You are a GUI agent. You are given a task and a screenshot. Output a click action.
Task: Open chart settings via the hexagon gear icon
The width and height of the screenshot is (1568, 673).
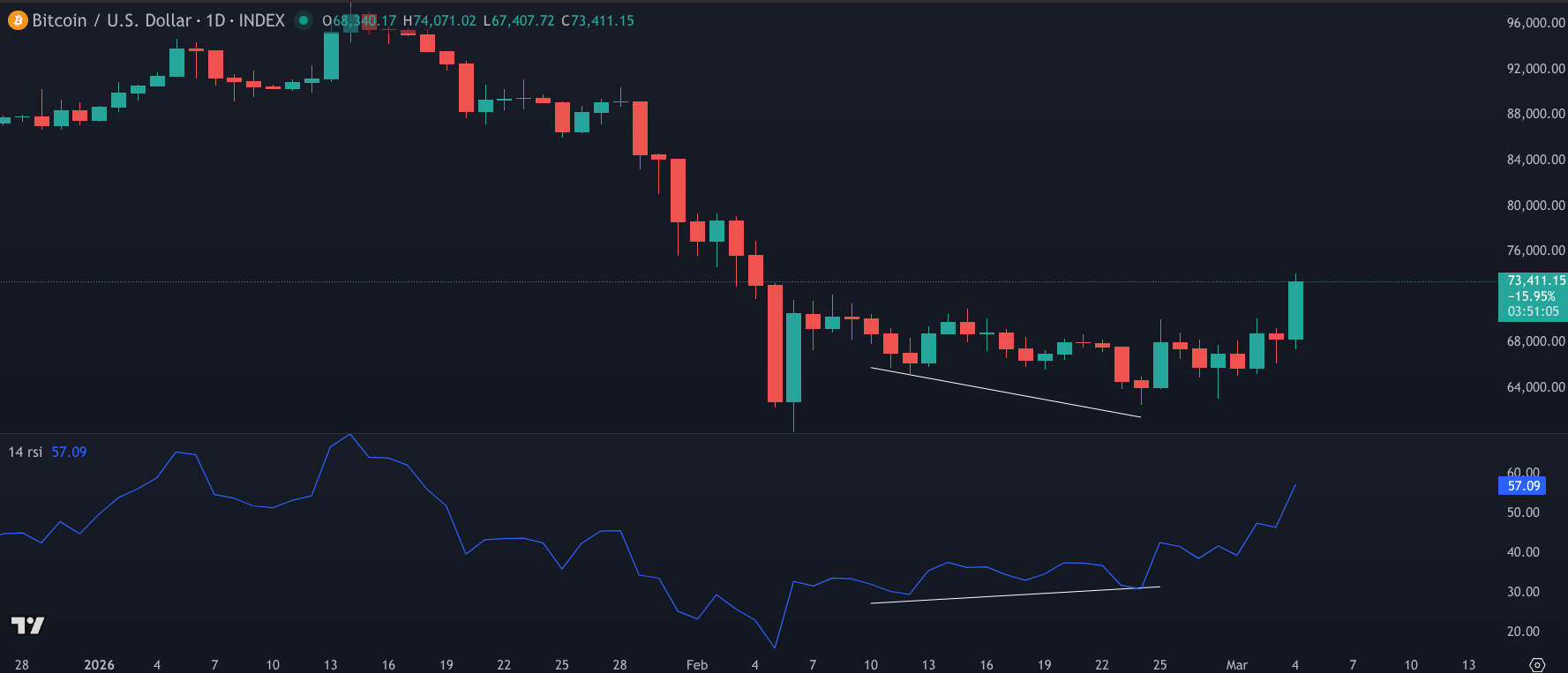click(1537, 664)
